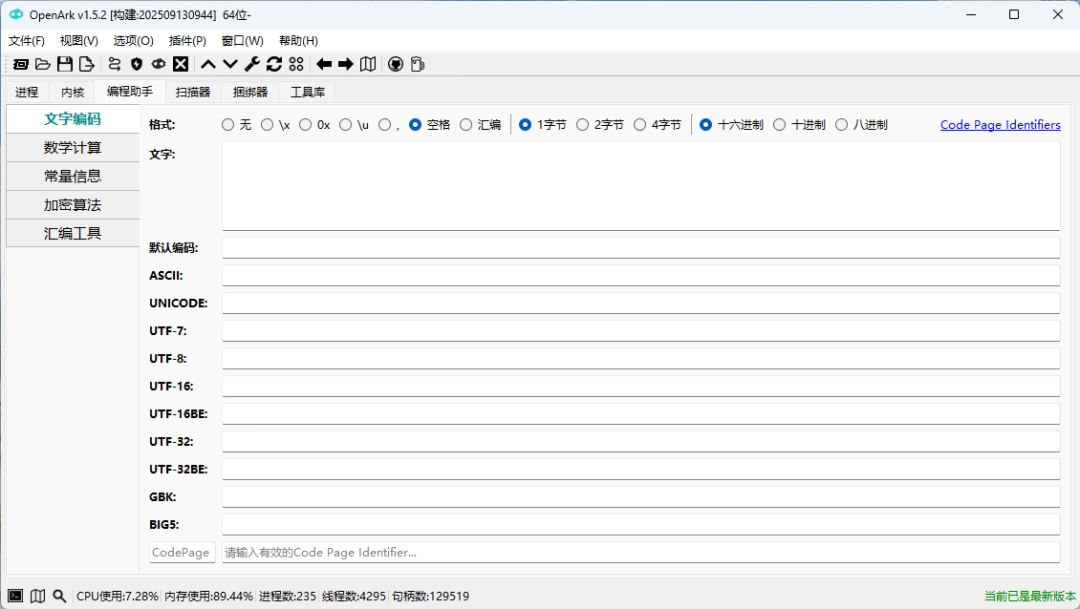Select the 0x prefix format option

tap(306, 124)
